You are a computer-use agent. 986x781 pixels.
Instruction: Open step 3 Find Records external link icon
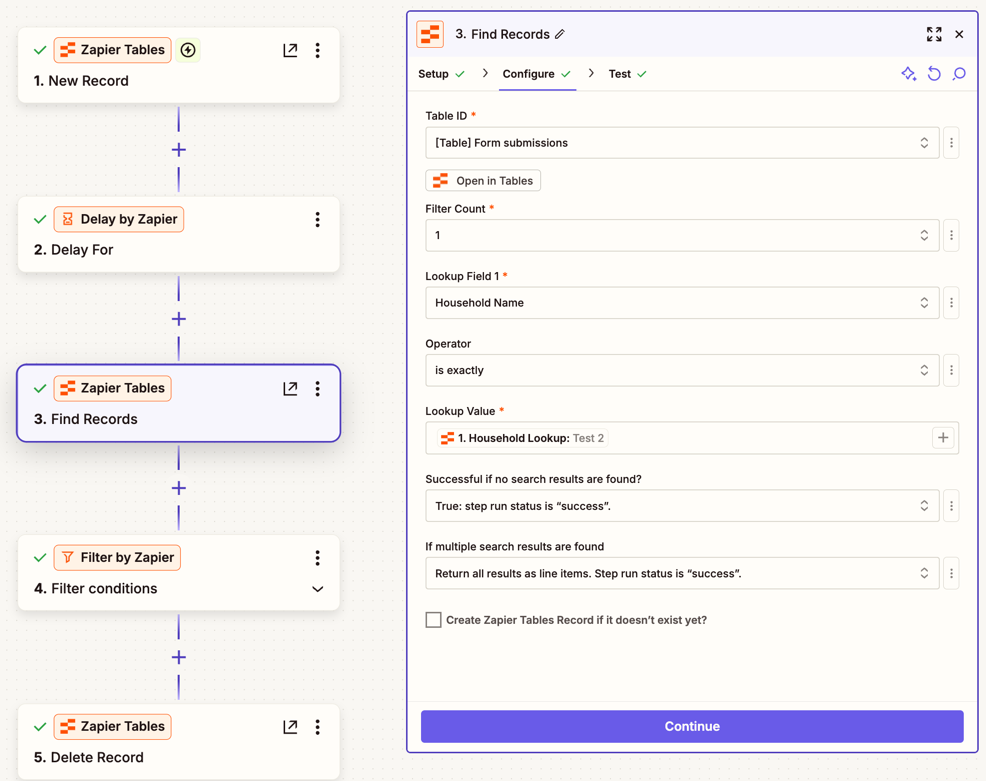(x=290, y=389)
